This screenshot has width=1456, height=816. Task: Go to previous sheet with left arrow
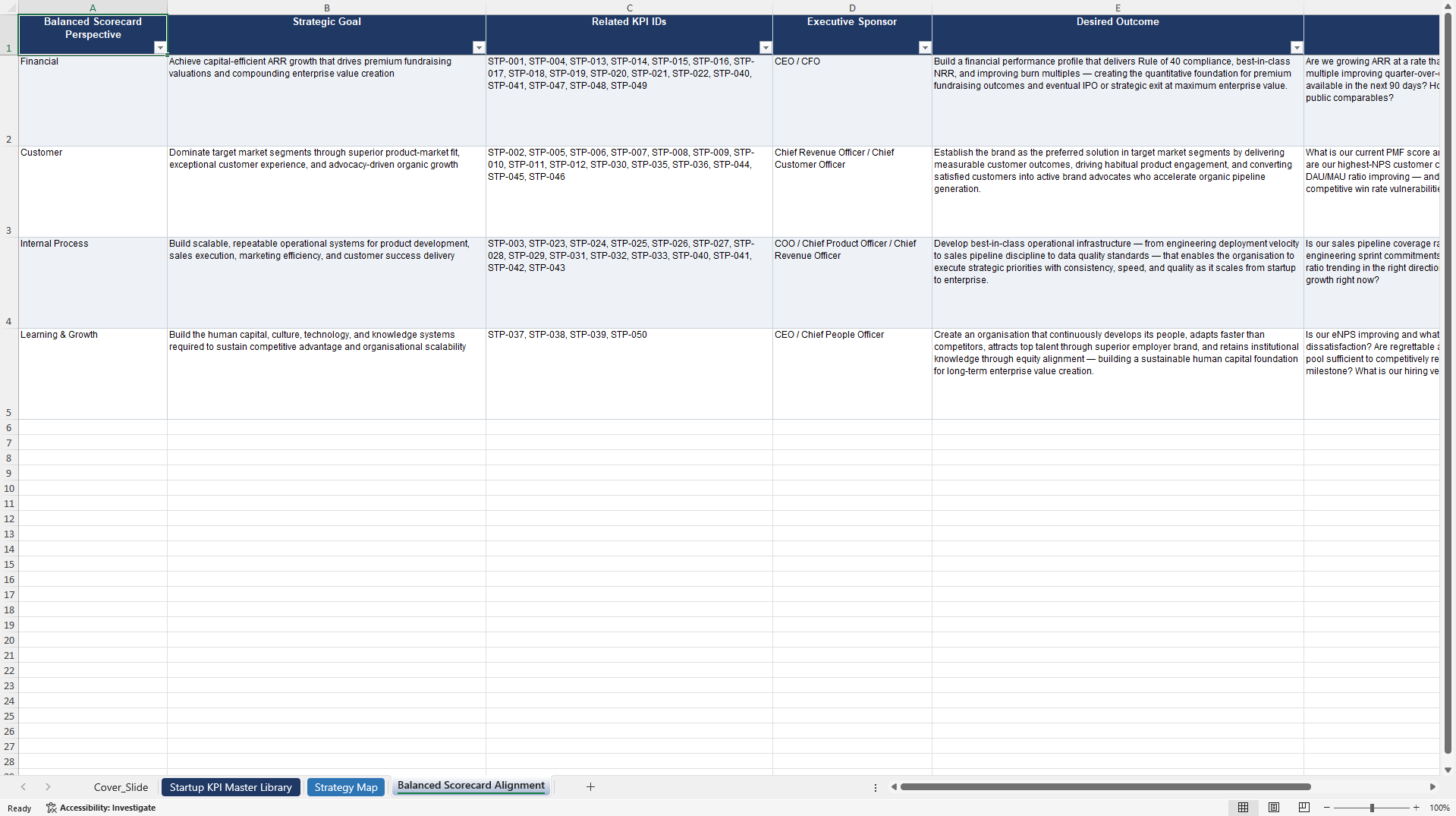click(24, 787)
